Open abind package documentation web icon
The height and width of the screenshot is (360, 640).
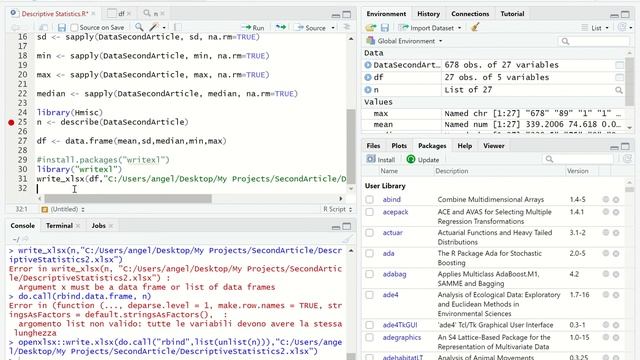[606, 199]
